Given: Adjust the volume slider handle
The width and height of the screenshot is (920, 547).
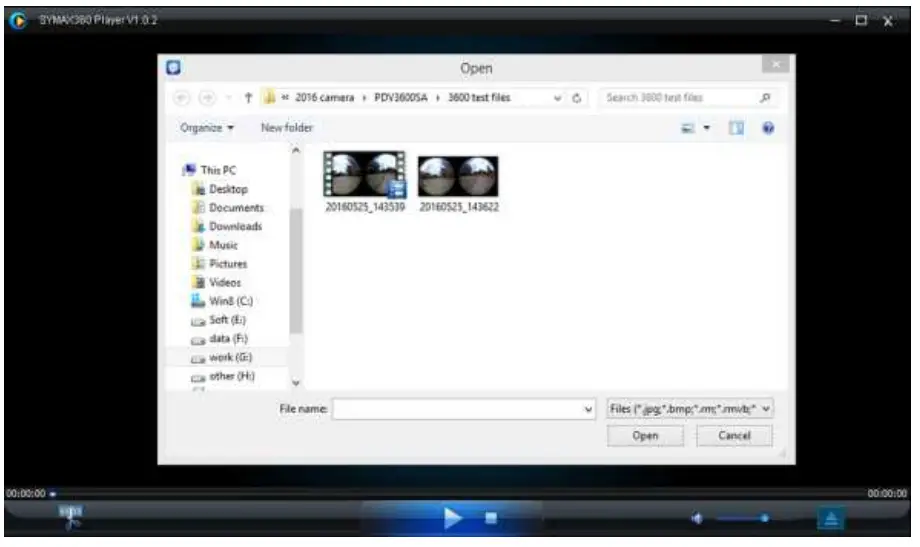Looking at the screenshot, I should pyautogui.click(x=765, y=518).
